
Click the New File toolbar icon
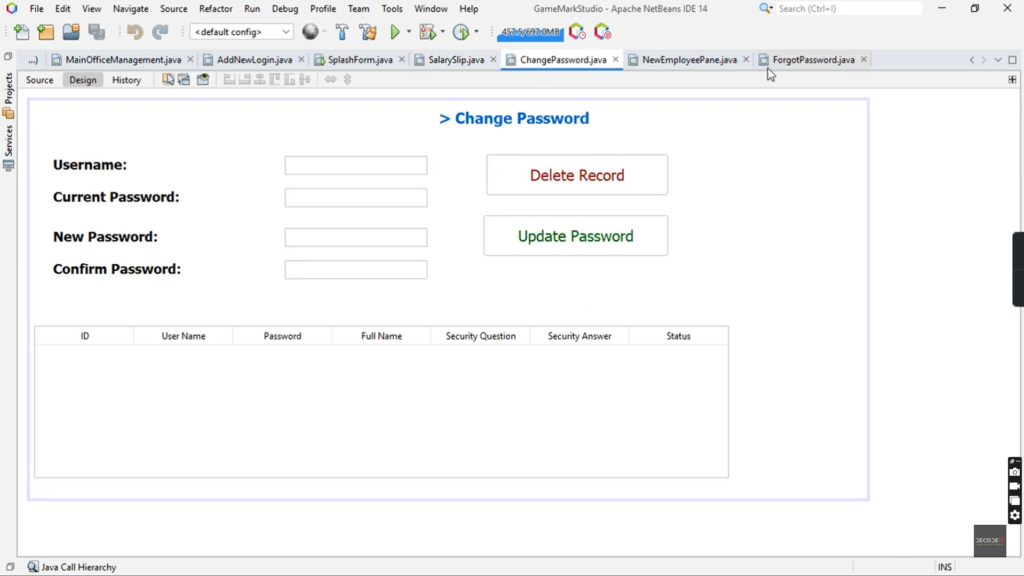[22, 32]
